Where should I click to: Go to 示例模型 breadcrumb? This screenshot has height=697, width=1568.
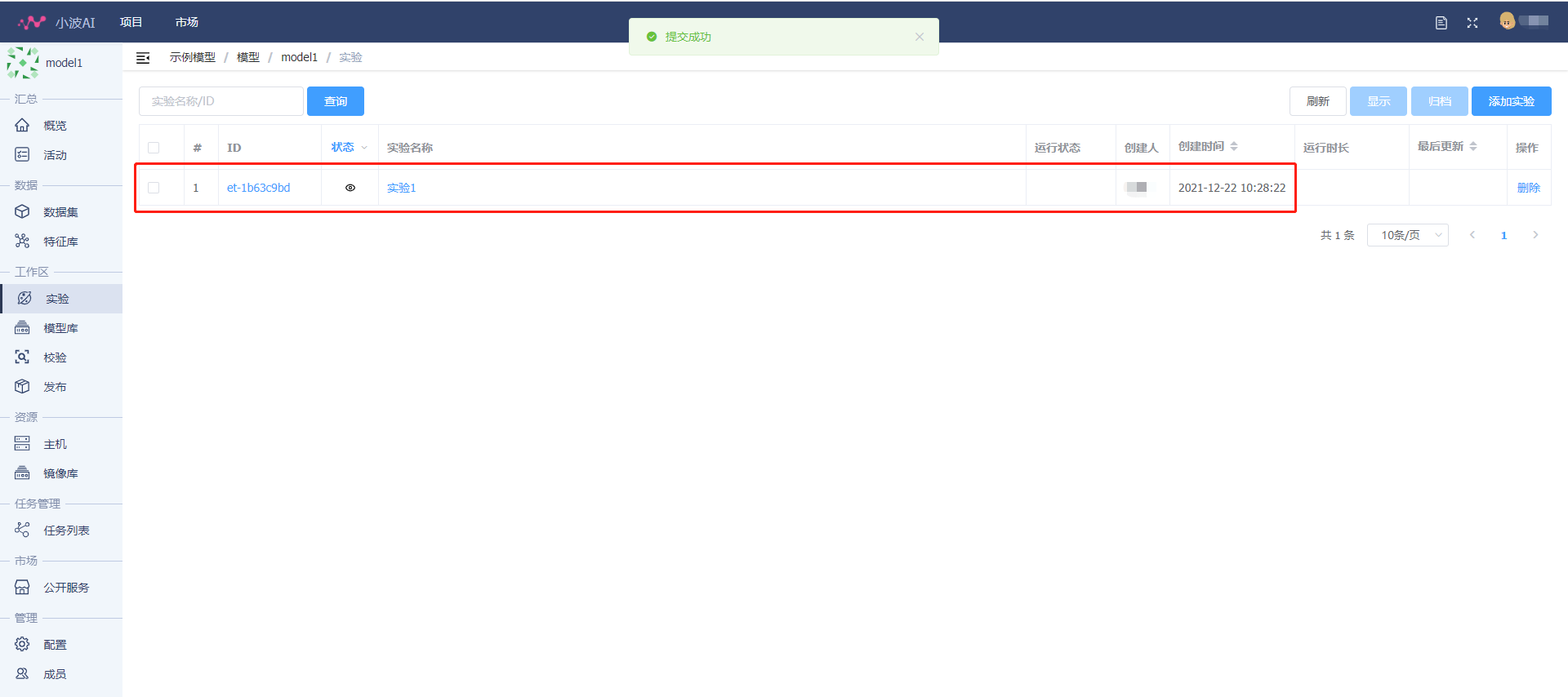click(x=193, y=57)
